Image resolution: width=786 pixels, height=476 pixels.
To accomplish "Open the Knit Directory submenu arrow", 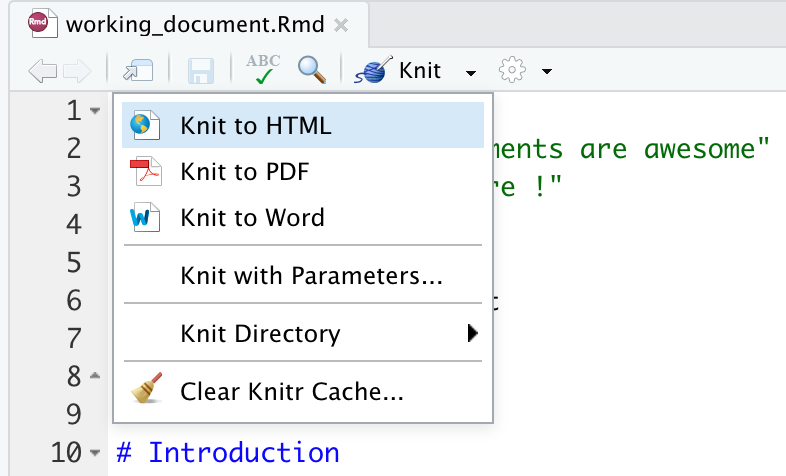I will pos(473,334).
